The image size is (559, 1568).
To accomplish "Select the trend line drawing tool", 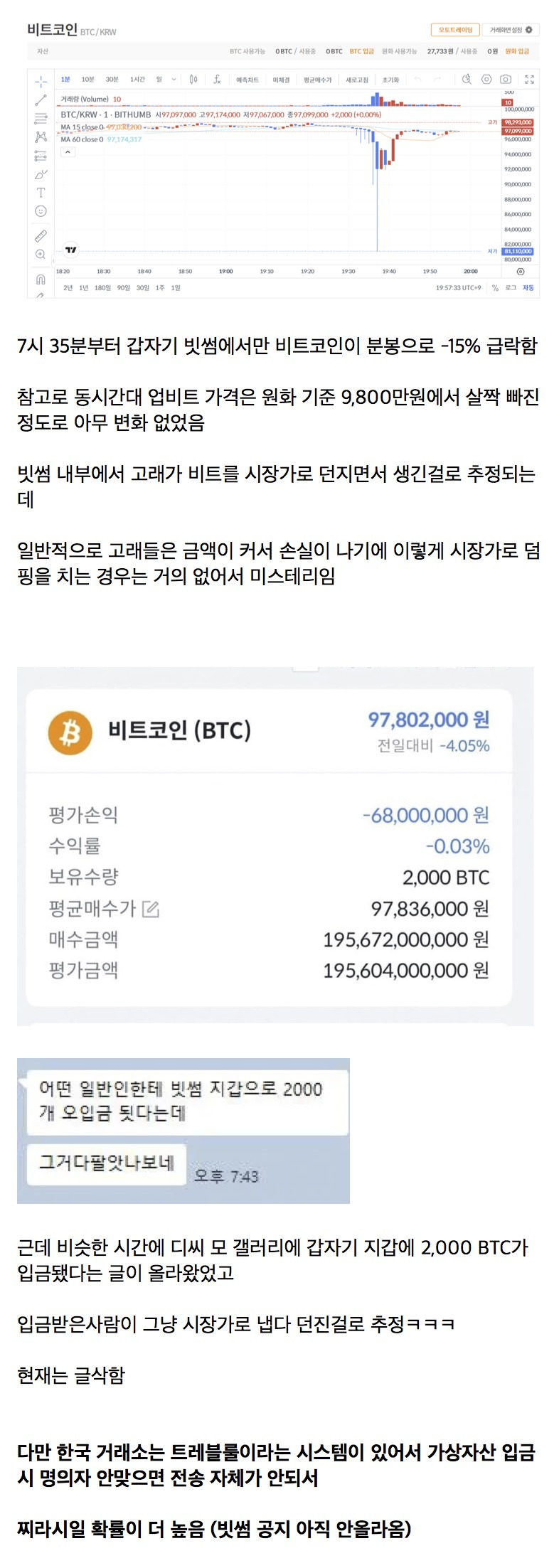I will coord(41,100).
